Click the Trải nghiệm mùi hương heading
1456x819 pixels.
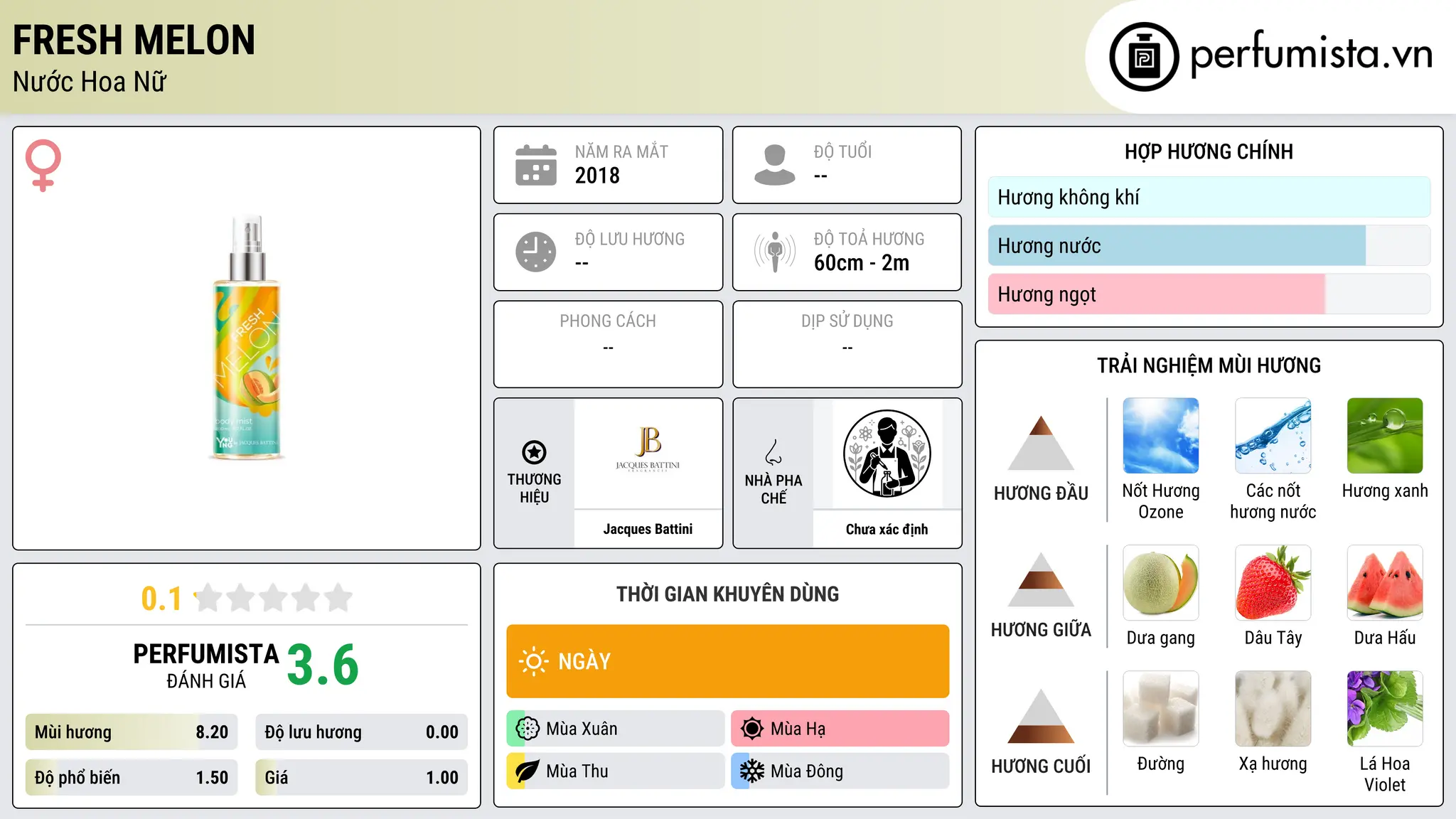(1209, 365)
